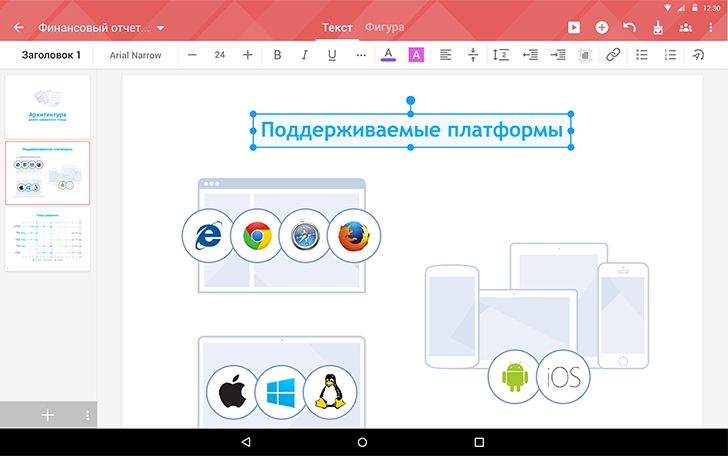Tap the Android home navigation button
Viewport: 728px width, 456px height.
tap(363, 442)
